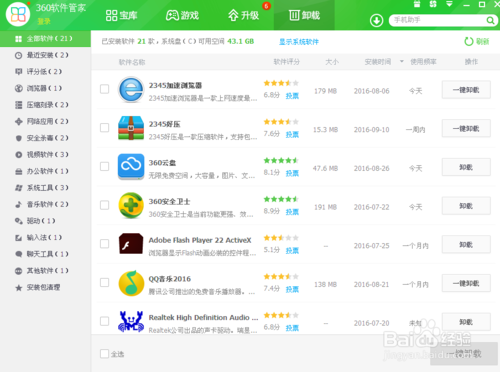500x372 pixels.
Task: Select 输入法 (1) category
Action: (x=45, y=238)
